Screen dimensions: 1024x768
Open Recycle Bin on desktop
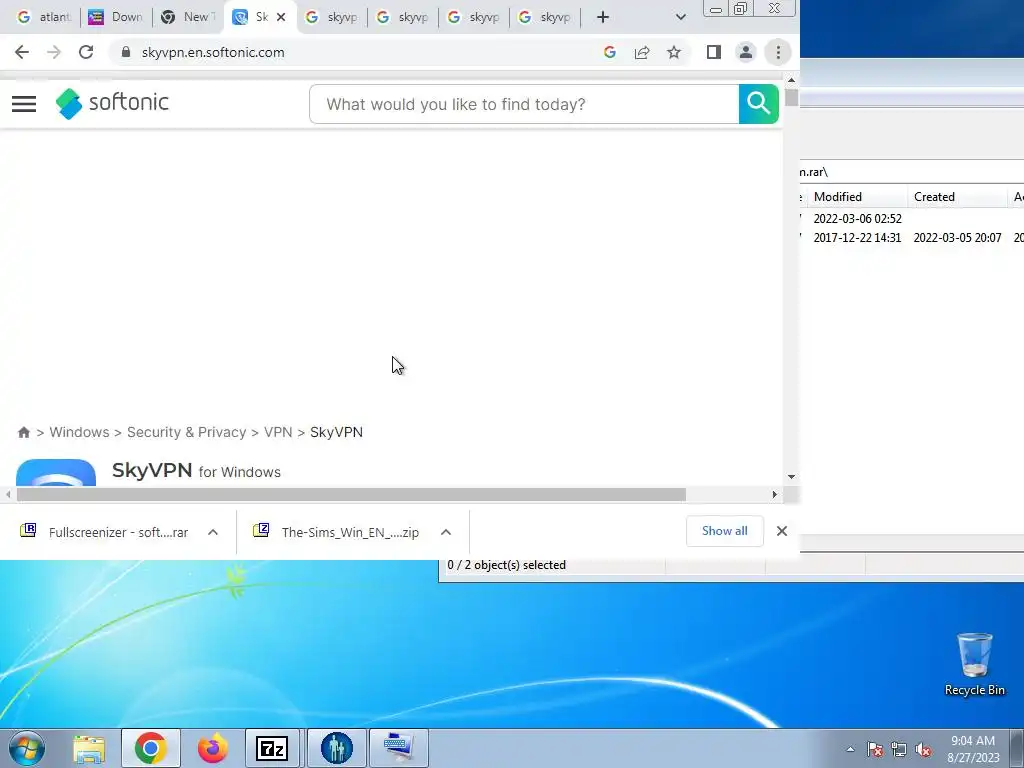(974, 664)
